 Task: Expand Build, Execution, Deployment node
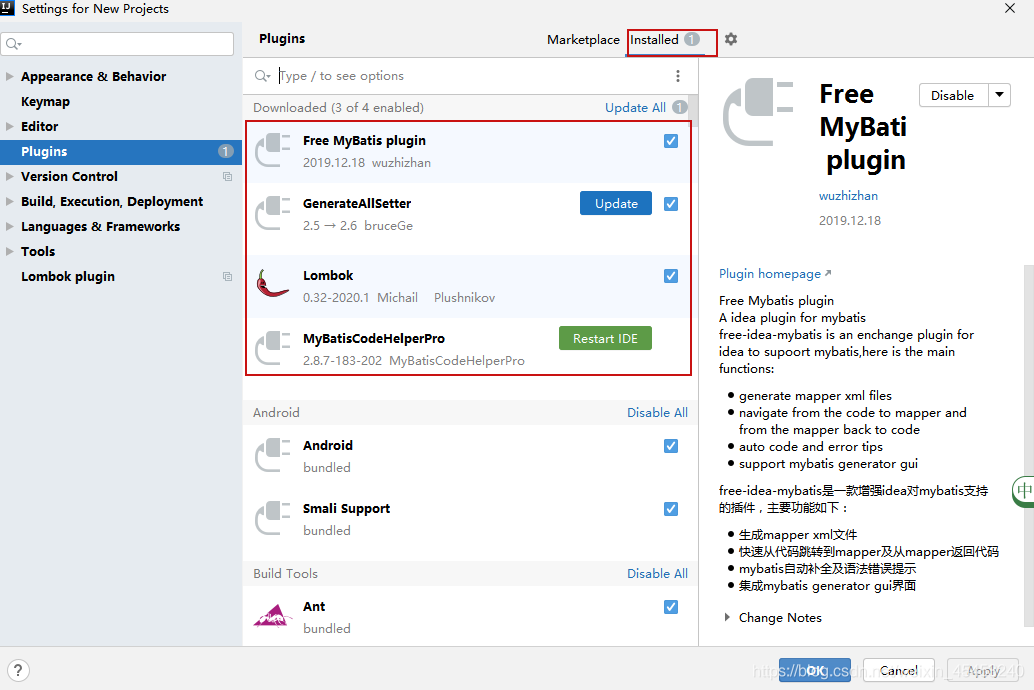9,201
